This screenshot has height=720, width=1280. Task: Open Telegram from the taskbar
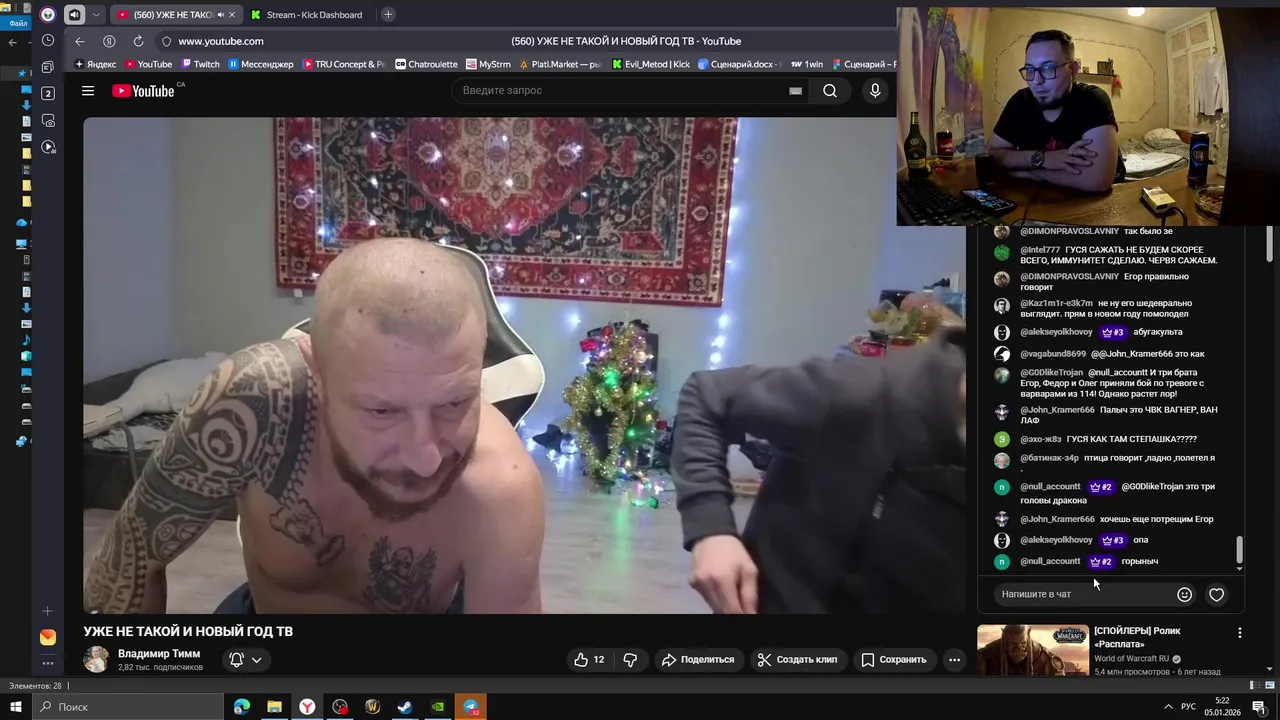(x=470, y=707)
